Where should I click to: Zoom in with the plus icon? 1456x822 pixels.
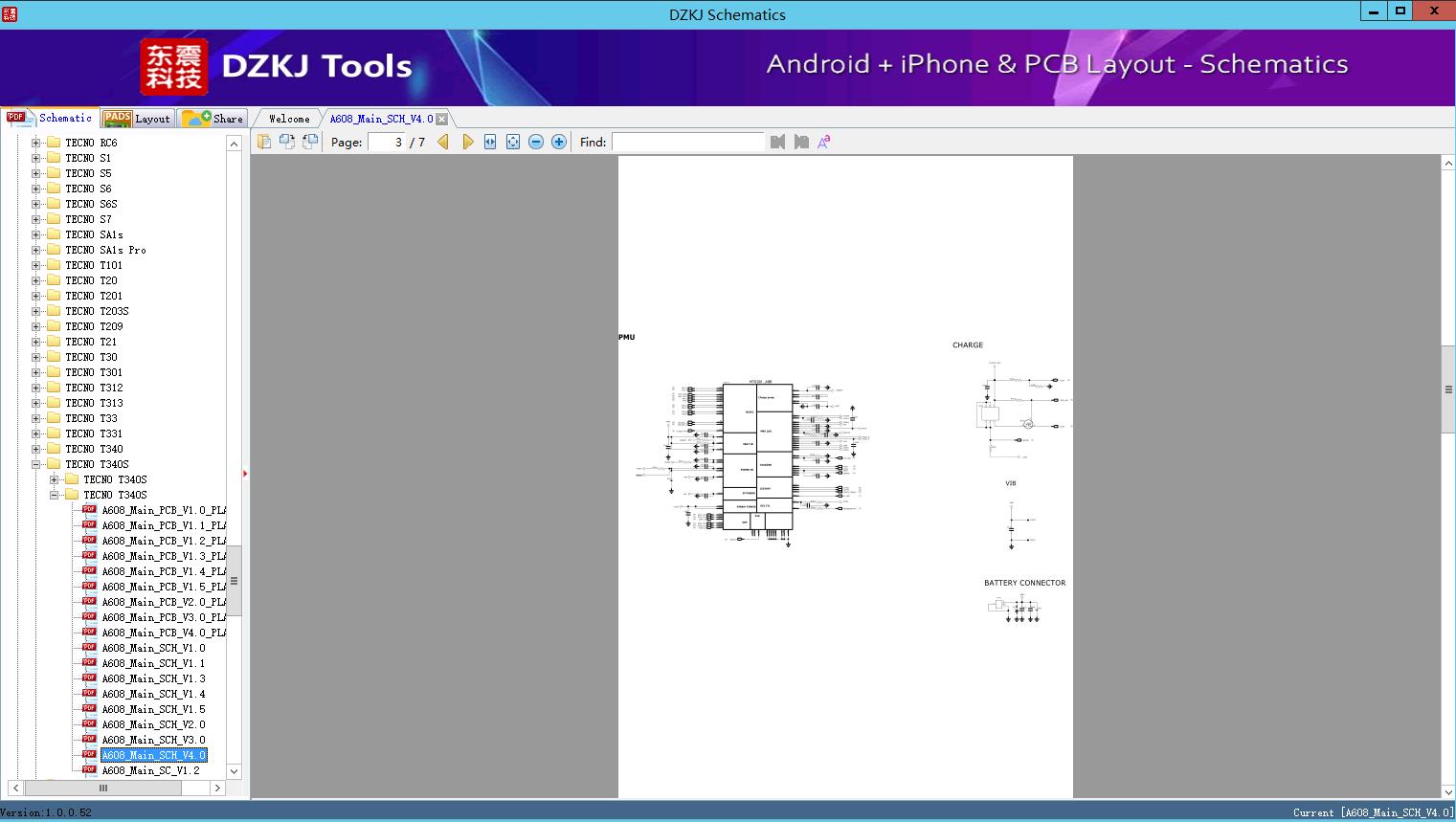(x=559, y=142)
